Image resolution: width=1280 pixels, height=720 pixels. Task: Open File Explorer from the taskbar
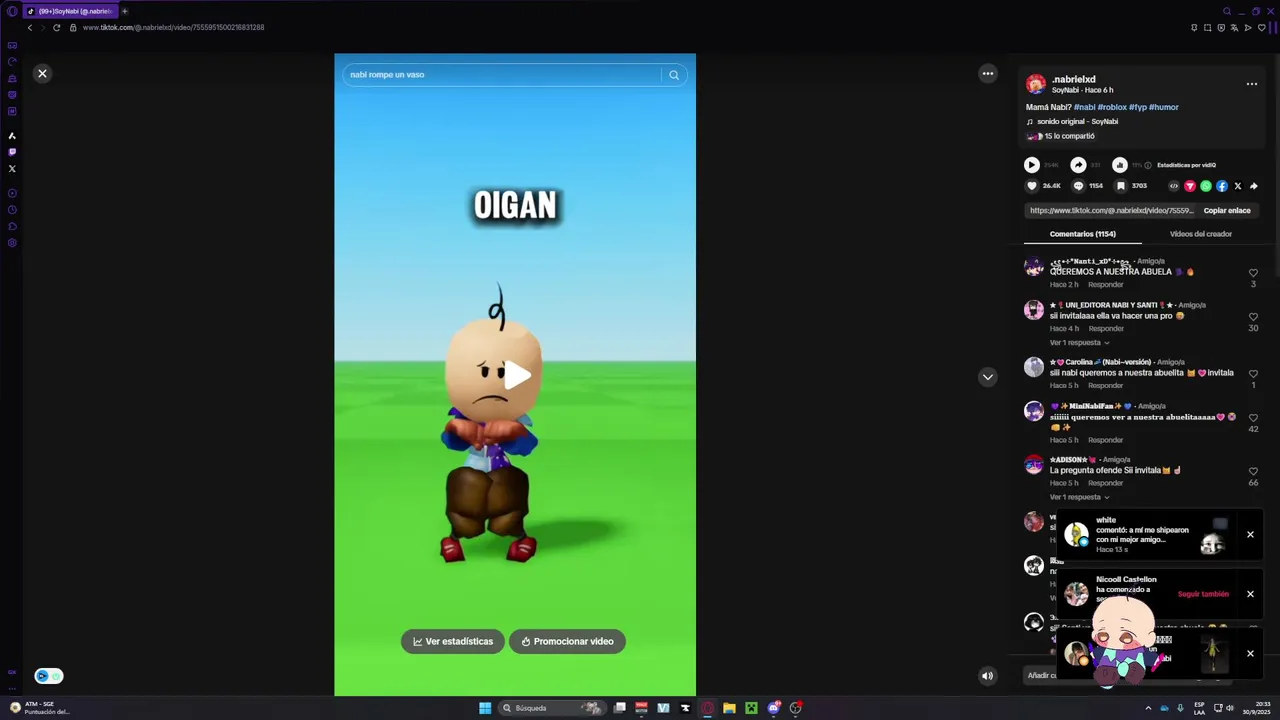point(729,708)
